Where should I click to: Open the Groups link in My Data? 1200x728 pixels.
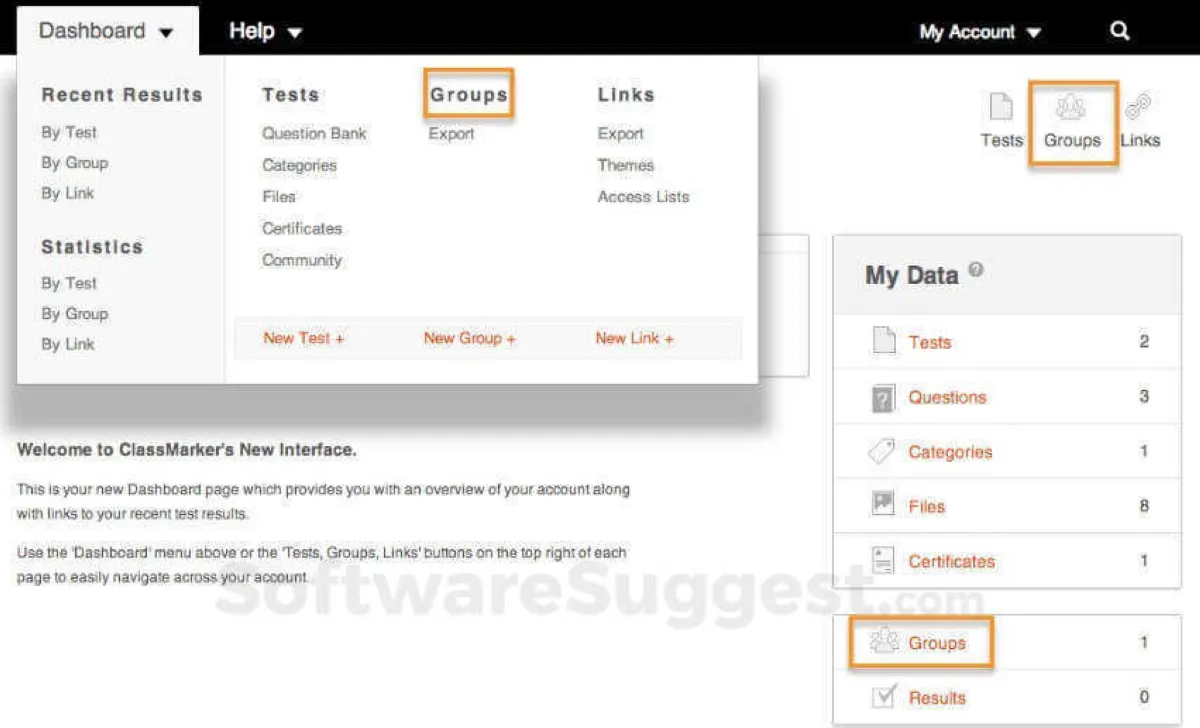click(937, 643)
